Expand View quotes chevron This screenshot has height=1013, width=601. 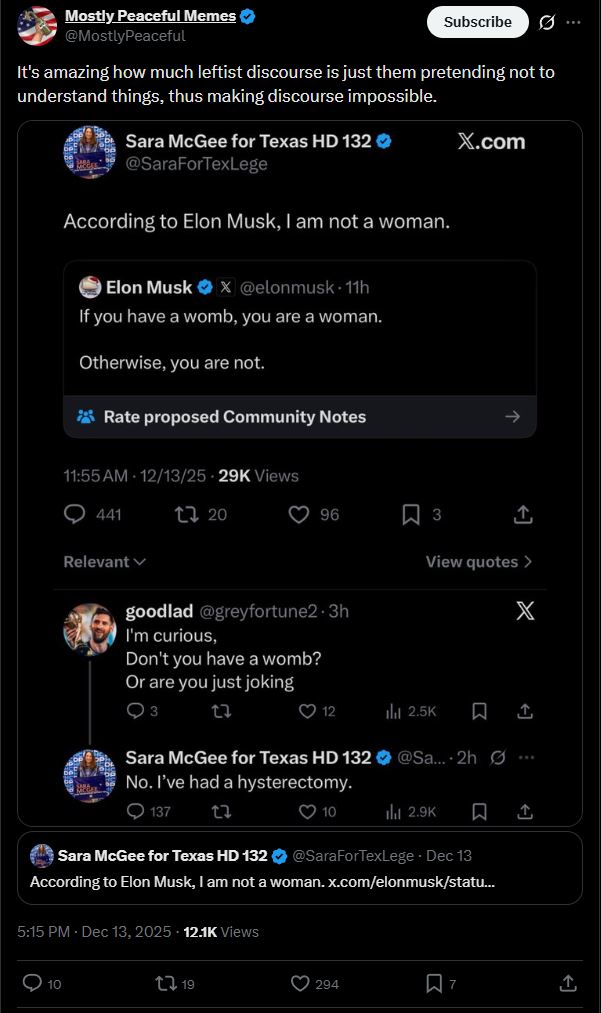(479, 562)
